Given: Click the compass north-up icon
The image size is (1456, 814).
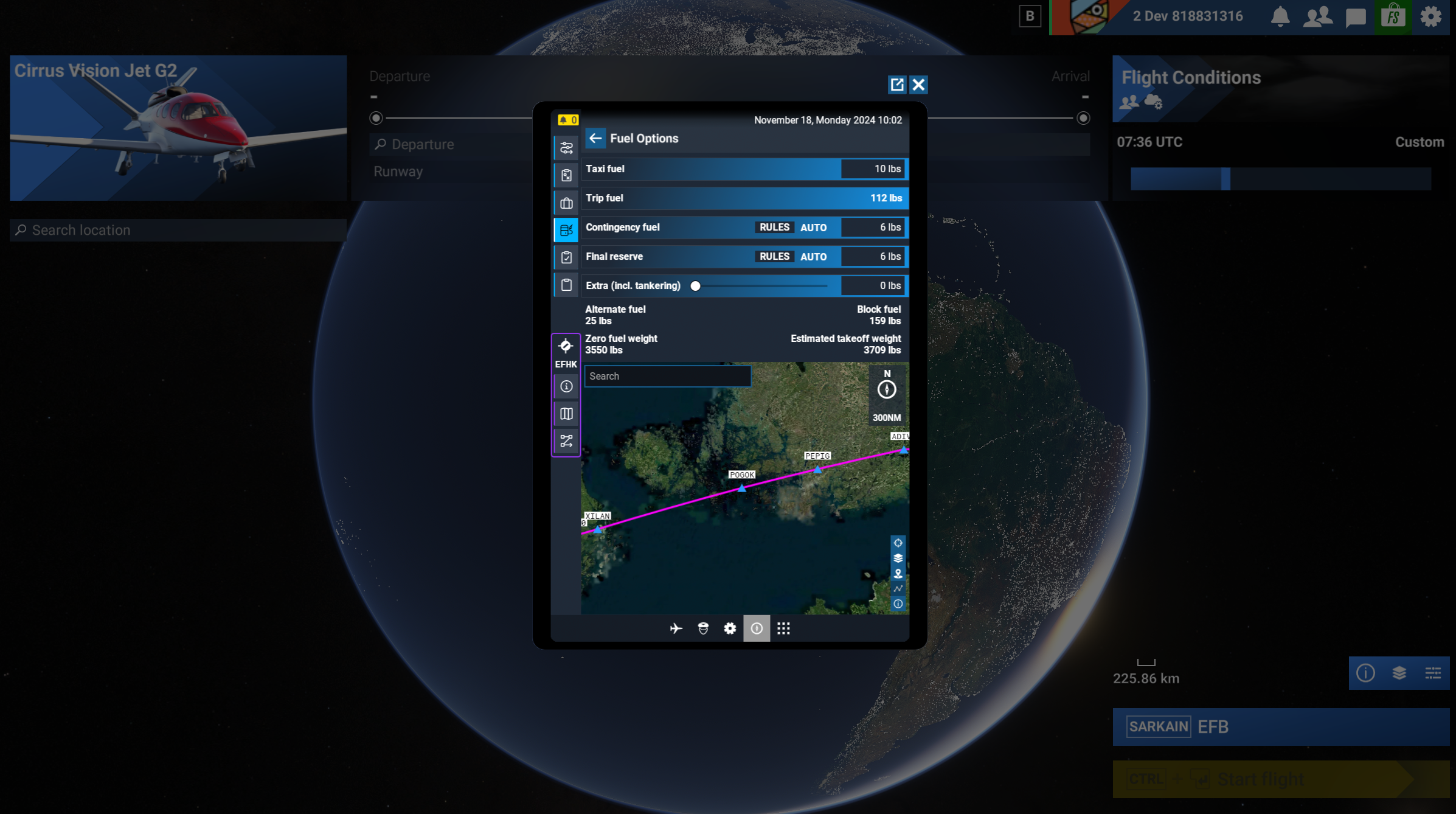Looking at the screenshot, I should 887,389.
